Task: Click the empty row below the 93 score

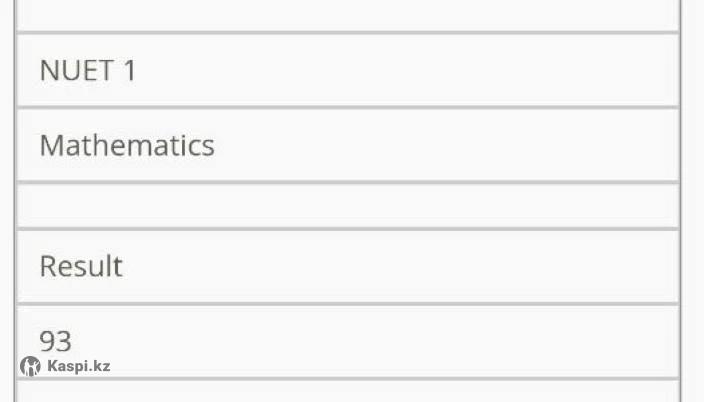Action: (x=347, y=392)
